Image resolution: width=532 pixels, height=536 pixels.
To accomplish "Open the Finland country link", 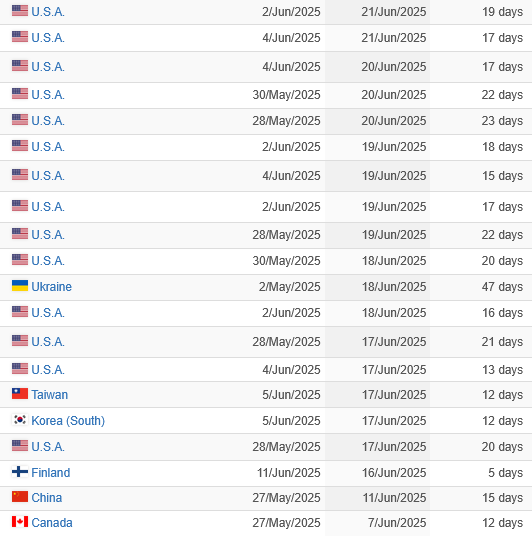I will point(51,472).
